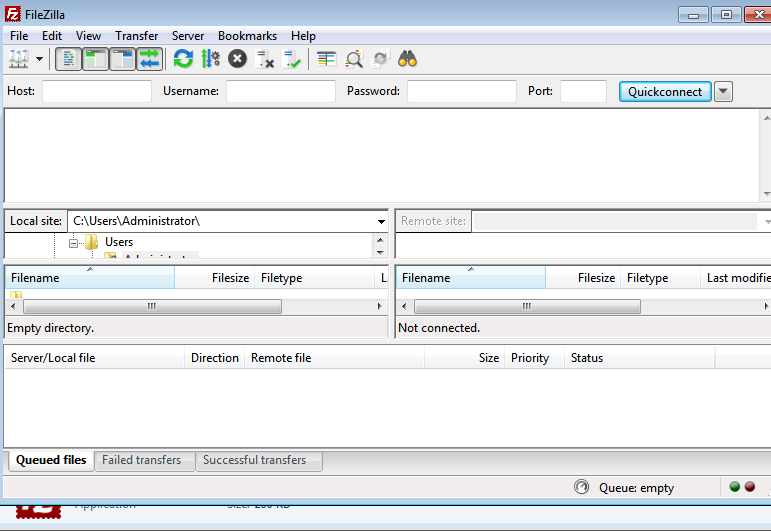Open the Local site path dropdown
Image resolution: width=771 pixels, height=531 pixels.
point(381,221)
